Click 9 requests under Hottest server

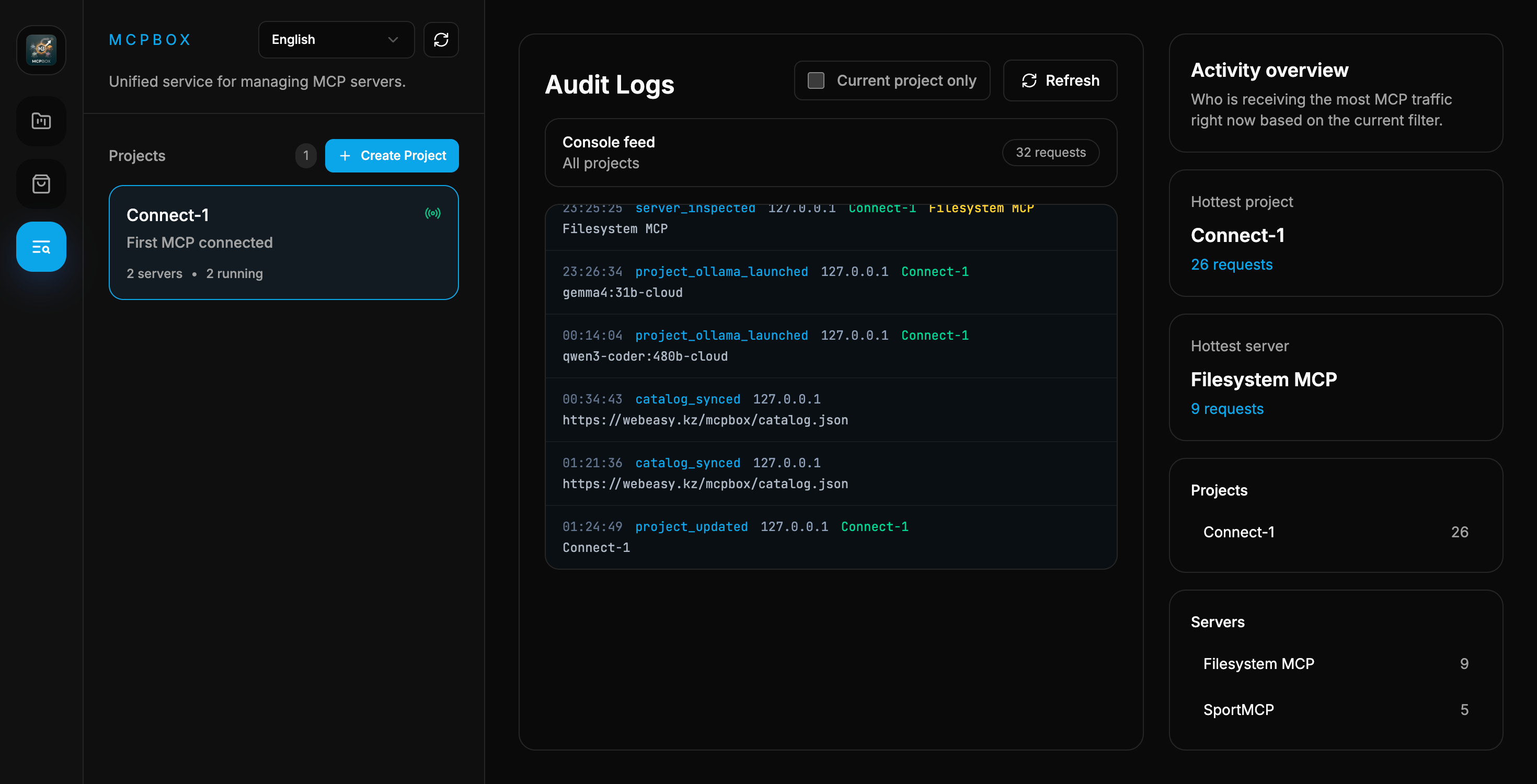(1227, 409)
